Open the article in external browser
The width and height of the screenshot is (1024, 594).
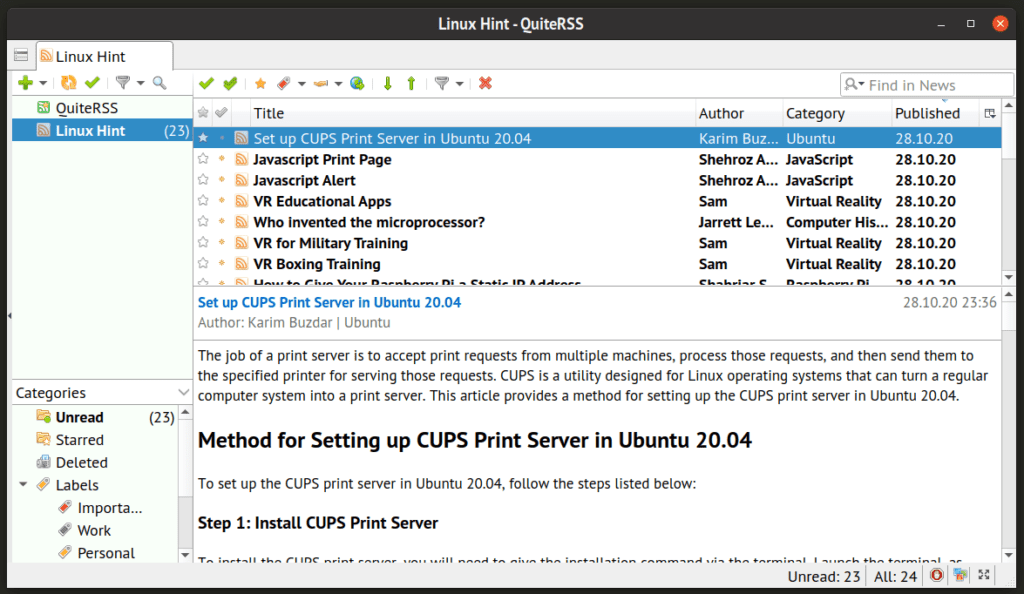[356, 83]
